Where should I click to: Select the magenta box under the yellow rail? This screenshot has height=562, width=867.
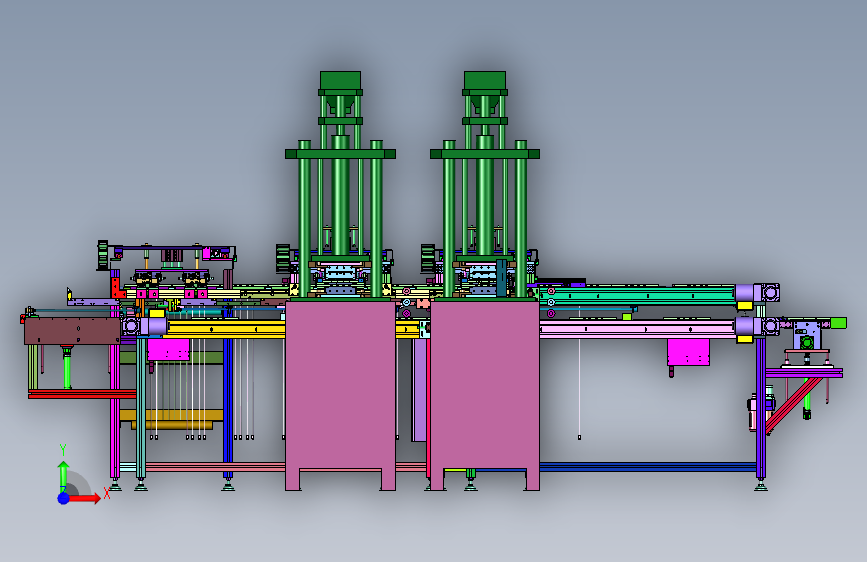pos(169,350)
